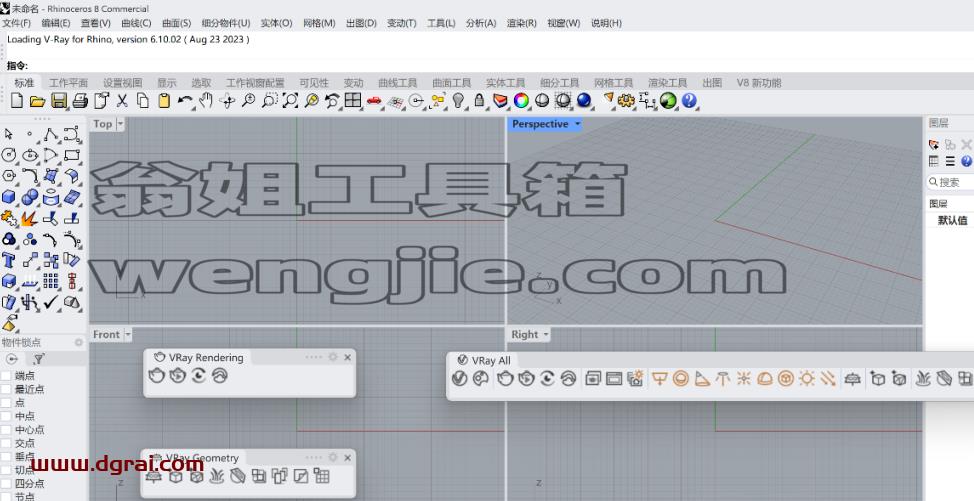Open VRay Rendering panel gear options
Screen dimensions: 974x501
[332, 358]
